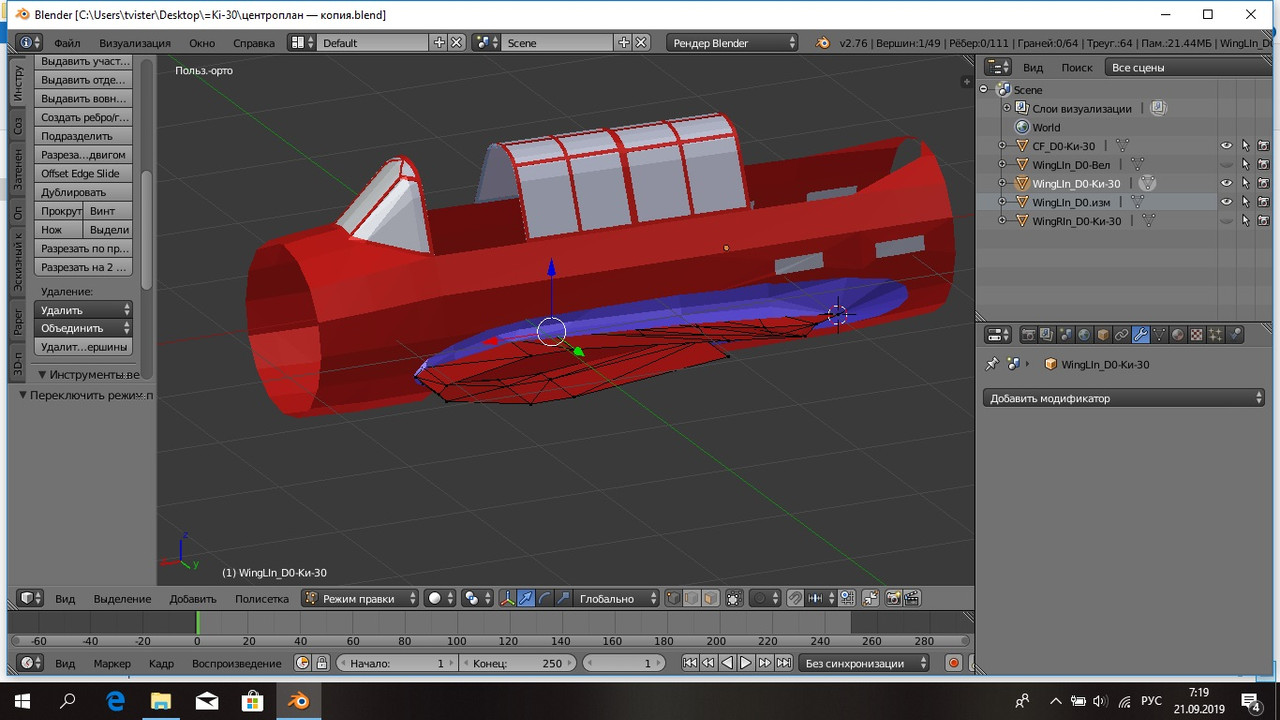This screenshot has height=720, width=1280.
Task: Launch Blender from the Windows taskbar
Action: pyautogui.click(x=299, y=701)
